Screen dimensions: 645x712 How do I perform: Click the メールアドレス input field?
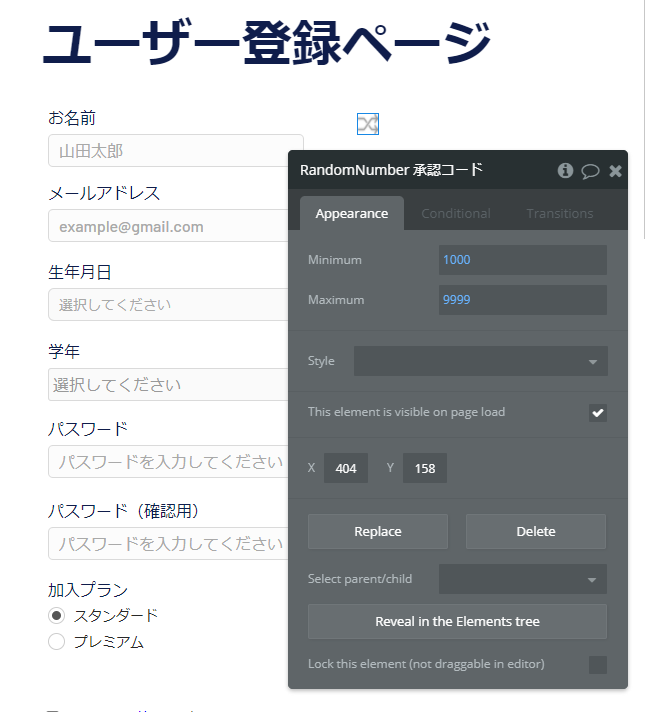pos(169,226)
